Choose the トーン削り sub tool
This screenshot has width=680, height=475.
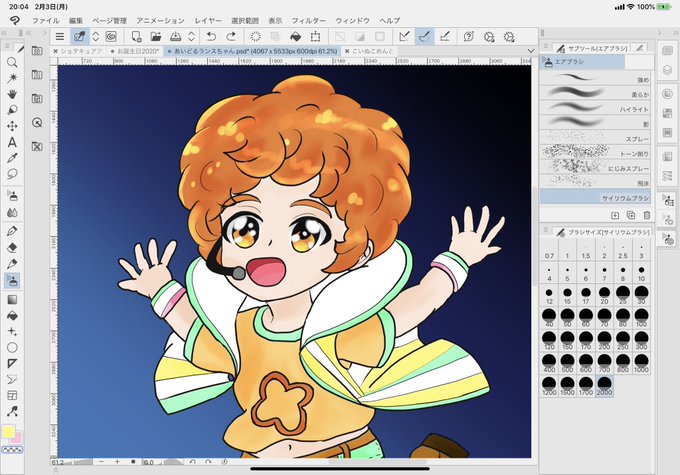(x=595, y=151)
